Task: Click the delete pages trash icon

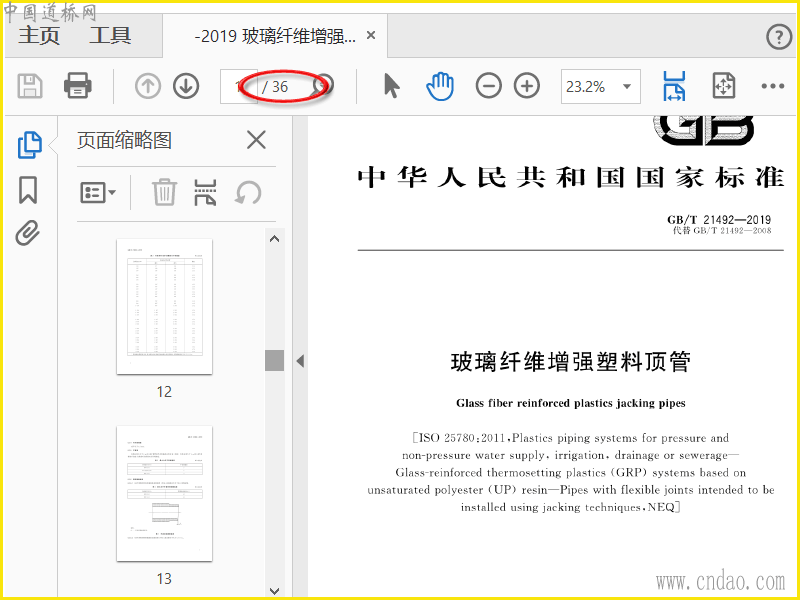Action: (164, 192)
